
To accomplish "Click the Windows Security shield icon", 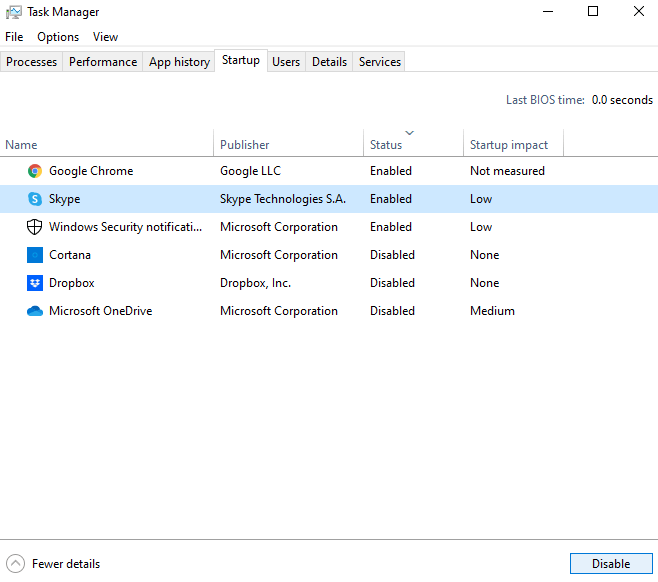I will 34,227.
